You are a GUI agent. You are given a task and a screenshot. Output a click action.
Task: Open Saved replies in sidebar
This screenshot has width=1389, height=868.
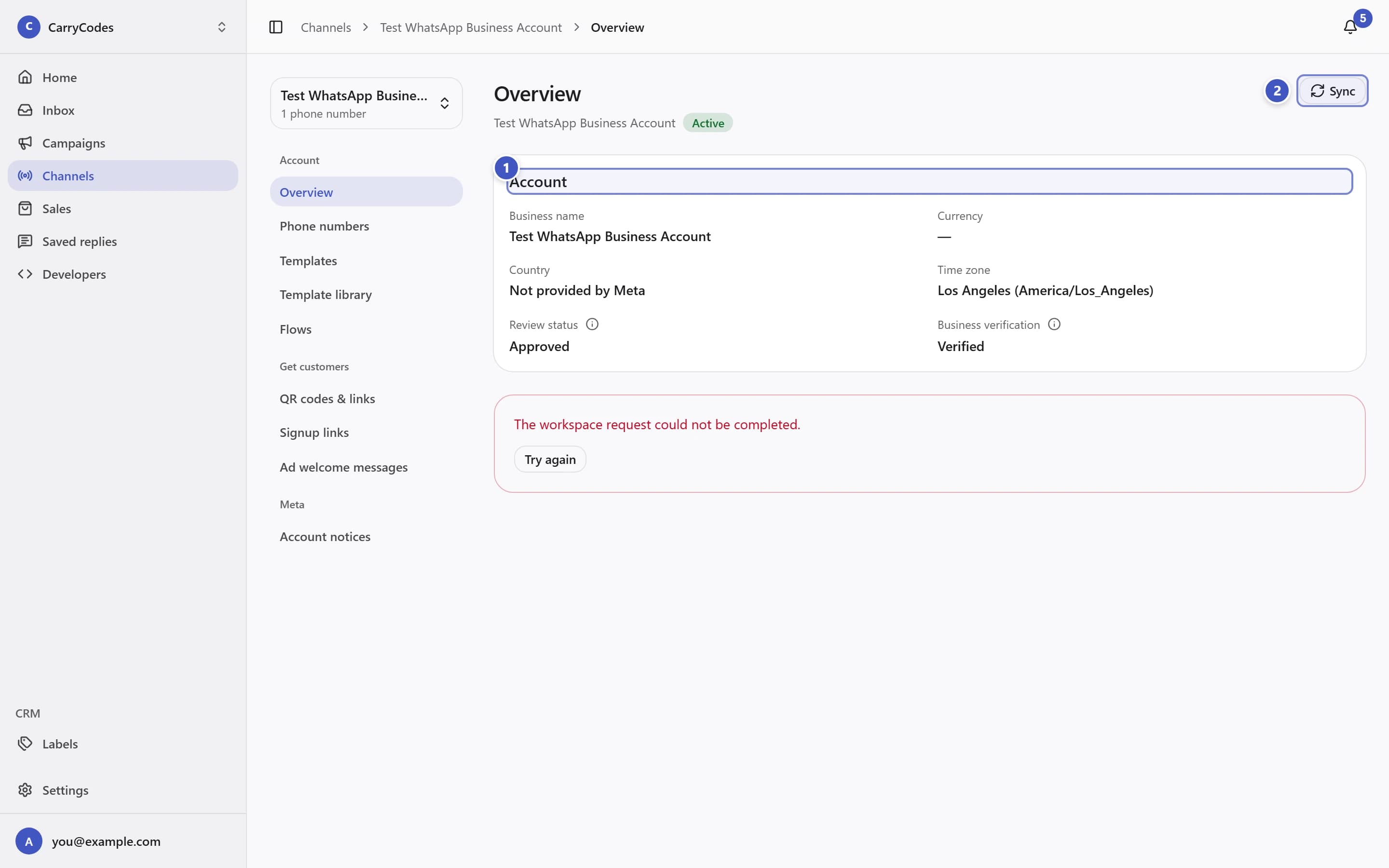[x=123, y=241]
